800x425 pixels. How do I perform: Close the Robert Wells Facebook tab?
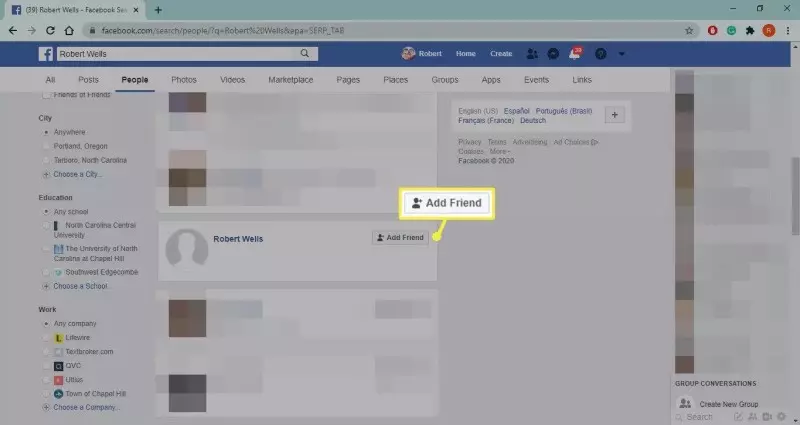coord(136,10)
